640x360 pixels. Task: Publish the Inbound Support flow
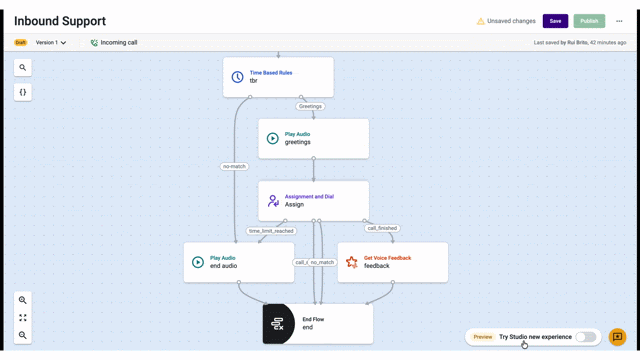[x=589, y=21]
